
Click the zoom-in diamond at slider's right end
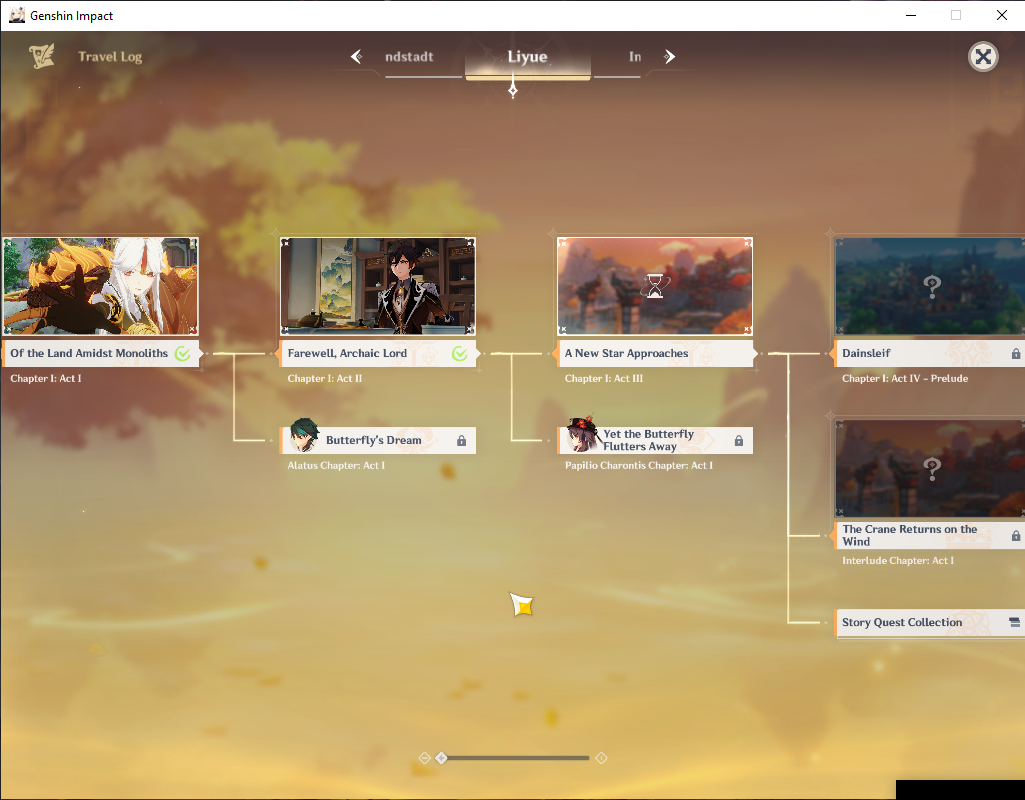pyautogui.click(x=601, y=758)
